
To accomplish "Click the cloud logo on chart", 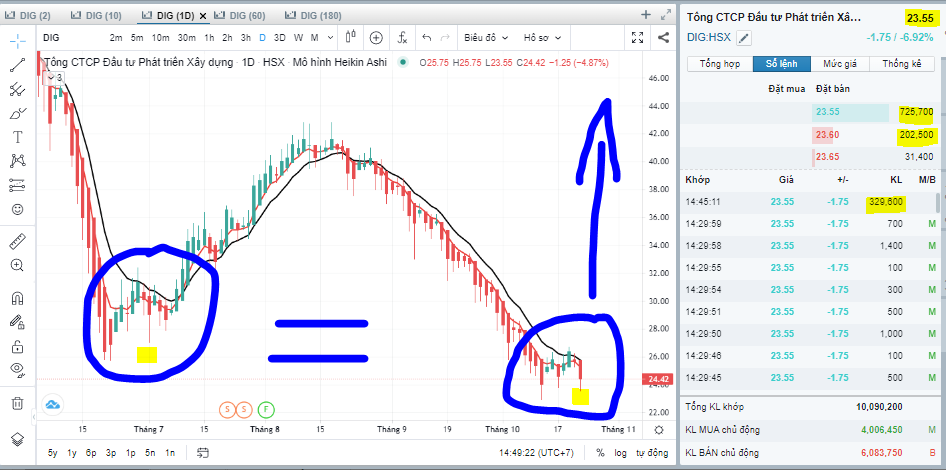I will point(53,404).
